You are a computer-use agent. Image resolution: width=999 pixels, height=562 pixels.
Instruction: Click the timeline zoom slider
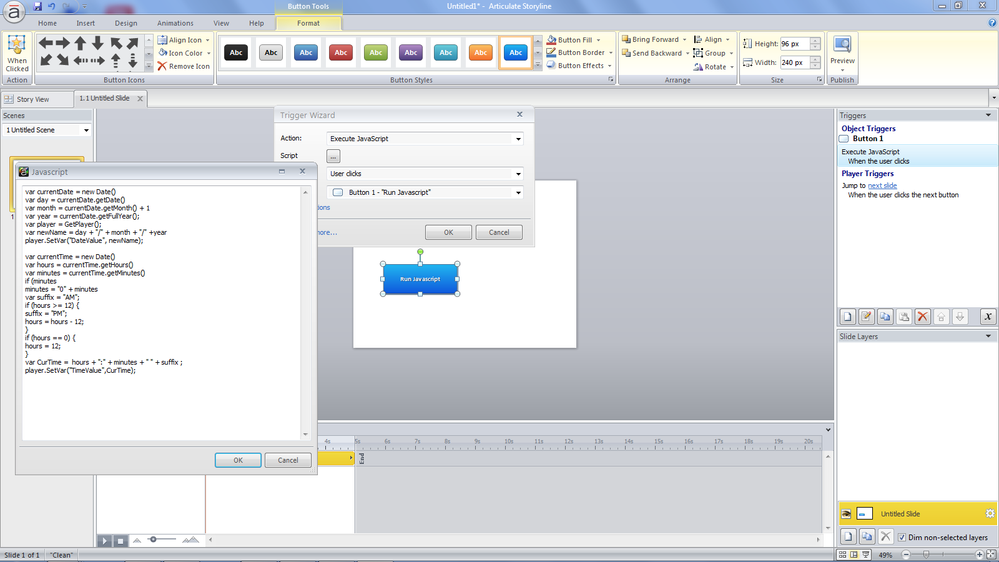[x=153, y=539]
